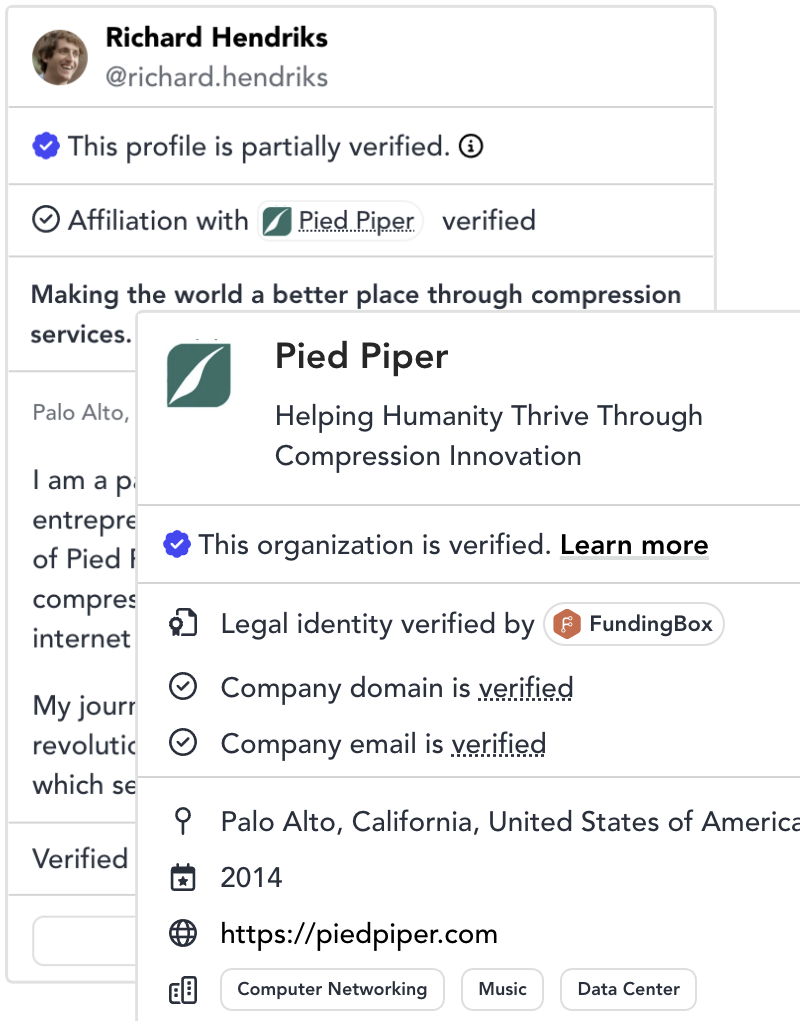Click the blue verified badge on profile
800x1021 pixels.
click(x=45, y=147)
